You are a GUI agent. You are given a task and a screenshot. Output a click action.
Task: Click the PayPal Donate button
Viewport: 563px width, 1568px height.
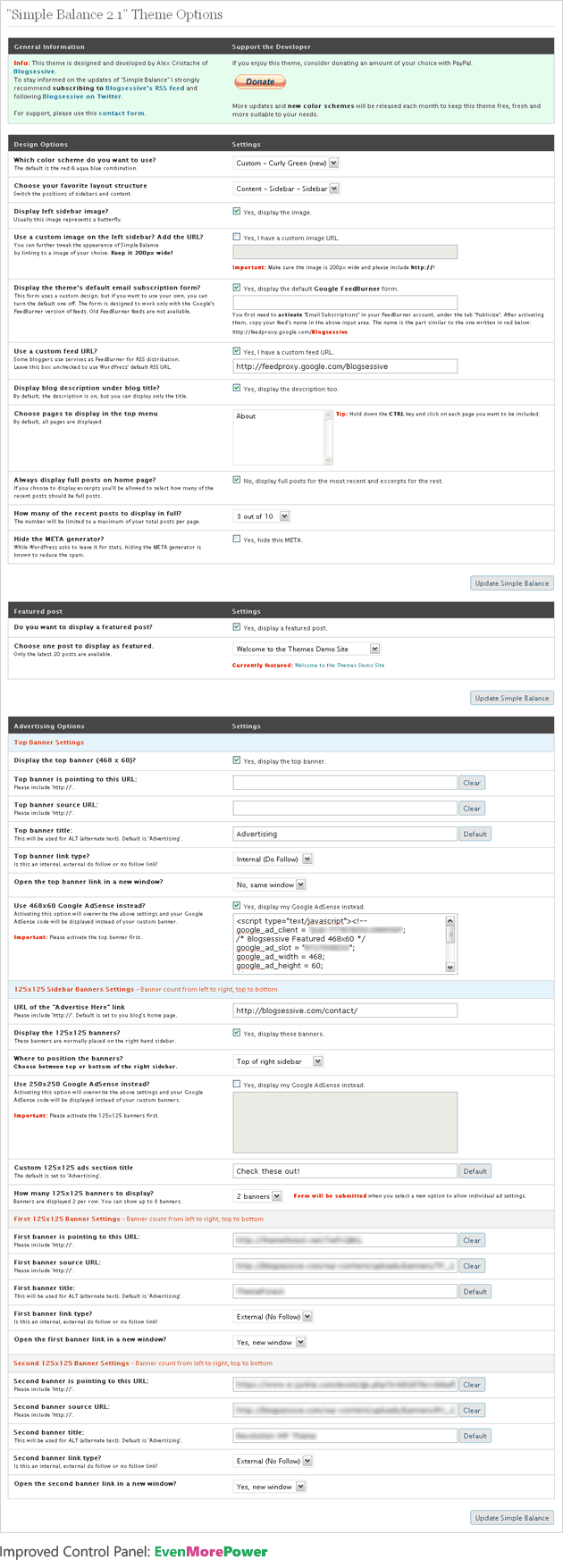click(260, 81)
